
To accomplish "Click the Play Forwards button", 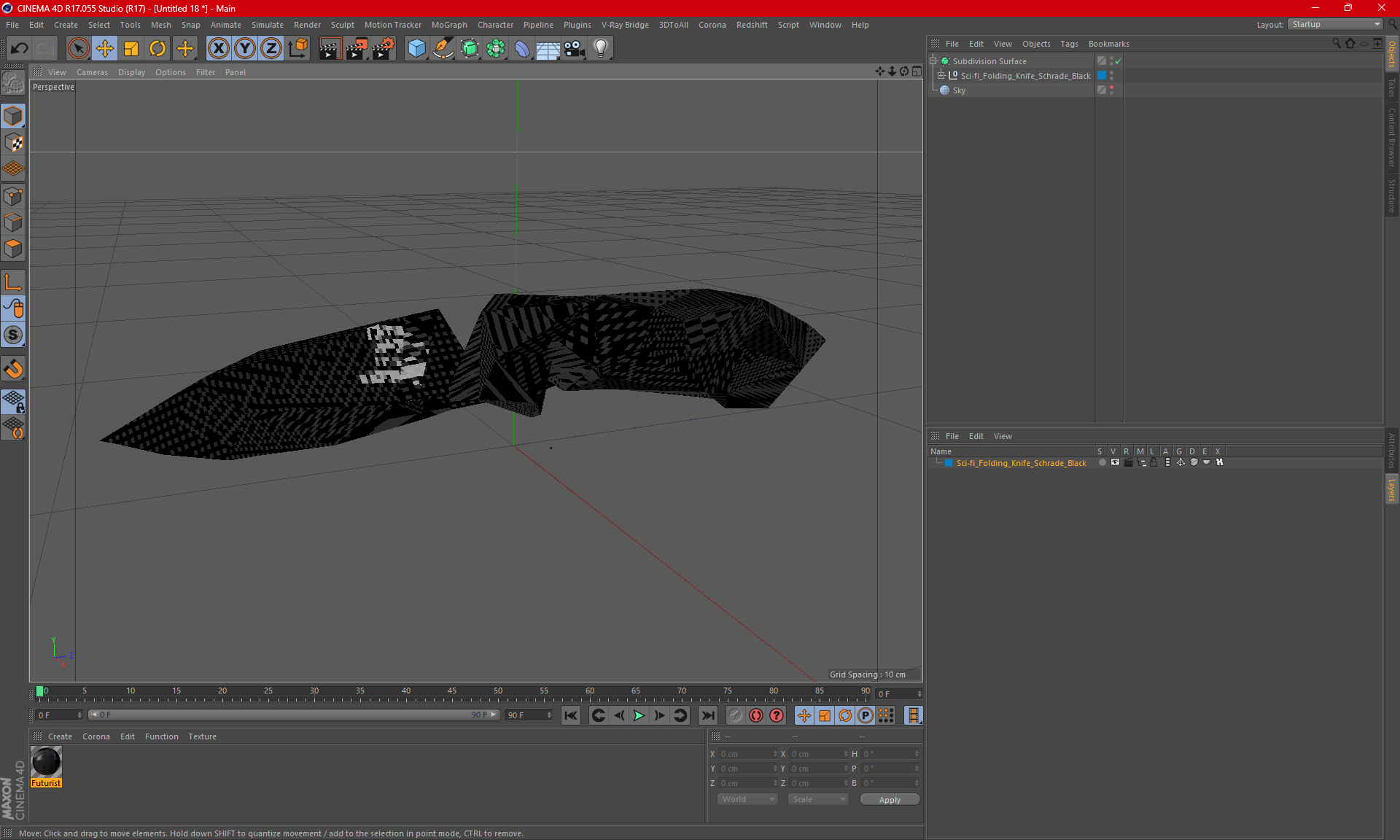I will click(639, 716).
